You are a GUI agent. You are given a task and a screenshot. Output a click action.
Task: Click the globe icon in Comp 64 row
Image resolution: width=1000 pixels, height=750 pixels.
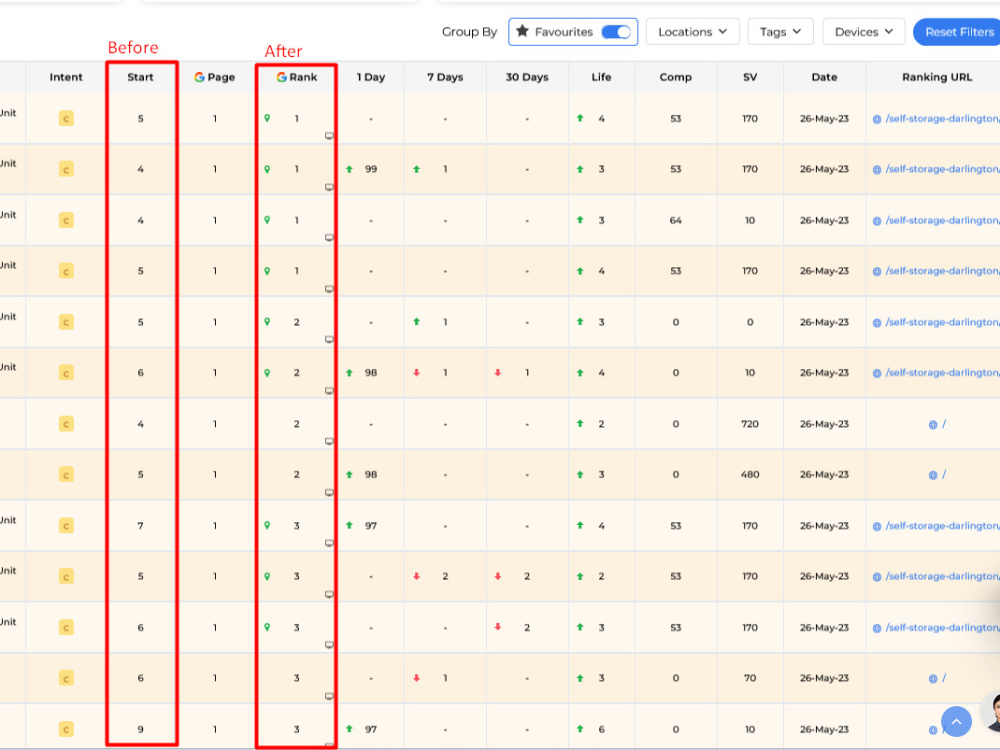(877, 221)
